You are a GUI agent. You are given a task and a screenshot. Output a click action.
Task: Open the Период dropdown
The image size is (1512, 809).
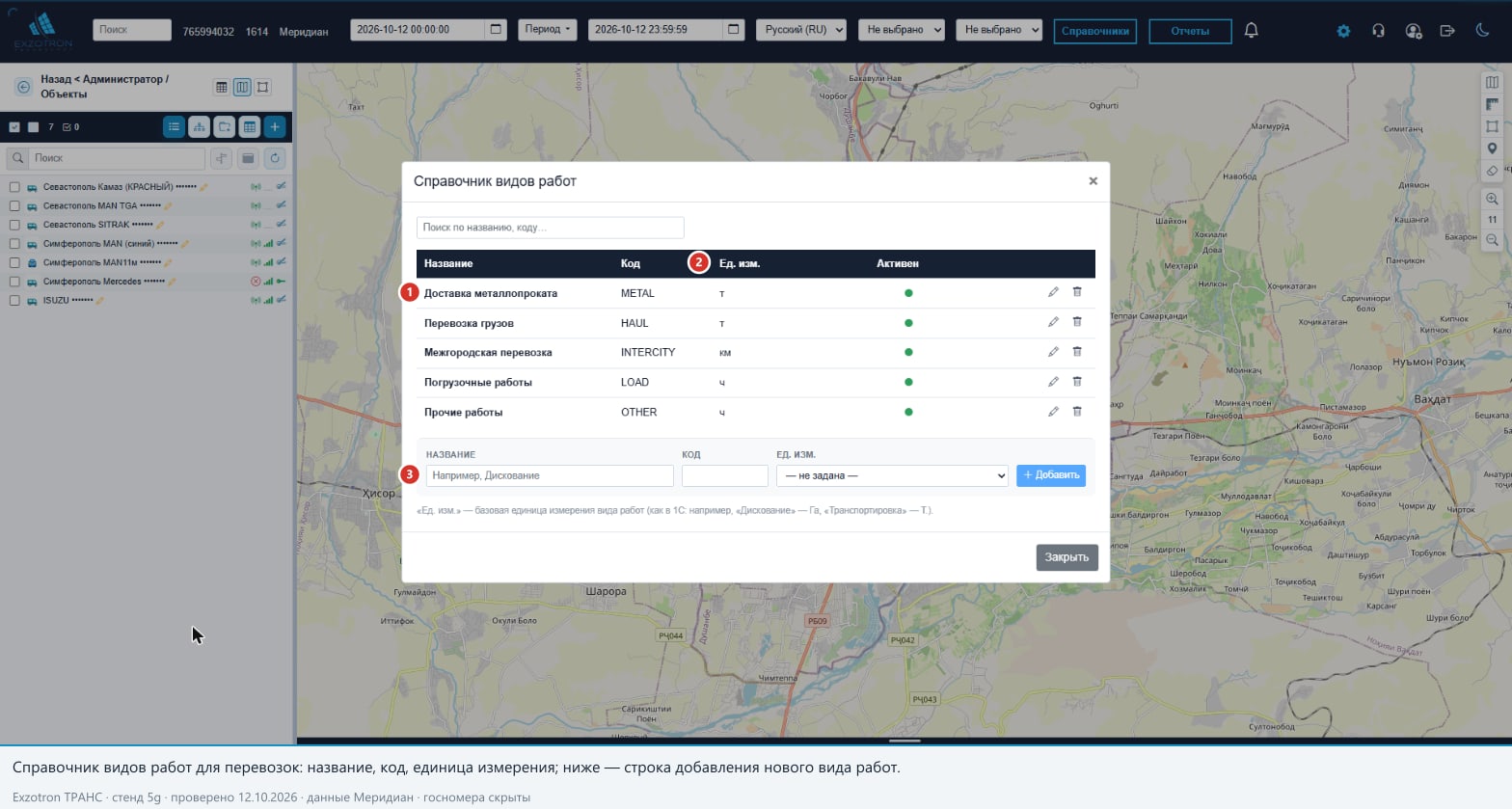pyautogui.click(x=548, y=30)
